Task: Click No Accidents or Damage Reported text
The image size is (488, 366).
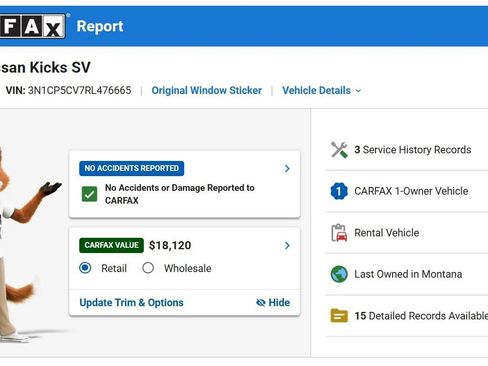Action: [180, 194]
